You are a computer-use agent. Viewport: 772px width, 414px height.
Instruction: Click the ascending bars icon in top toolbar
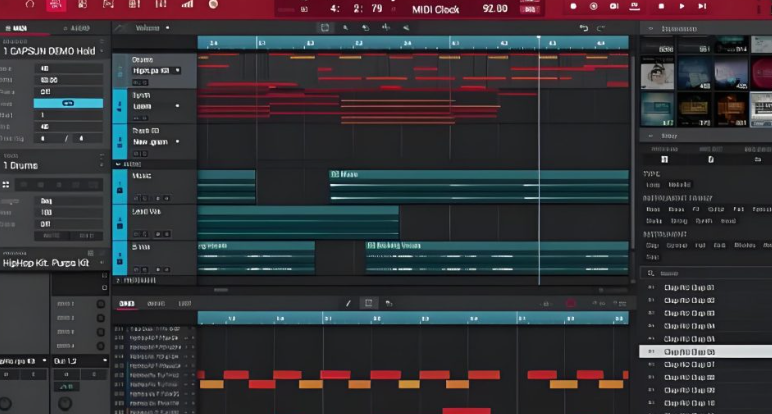pos(187,4)
